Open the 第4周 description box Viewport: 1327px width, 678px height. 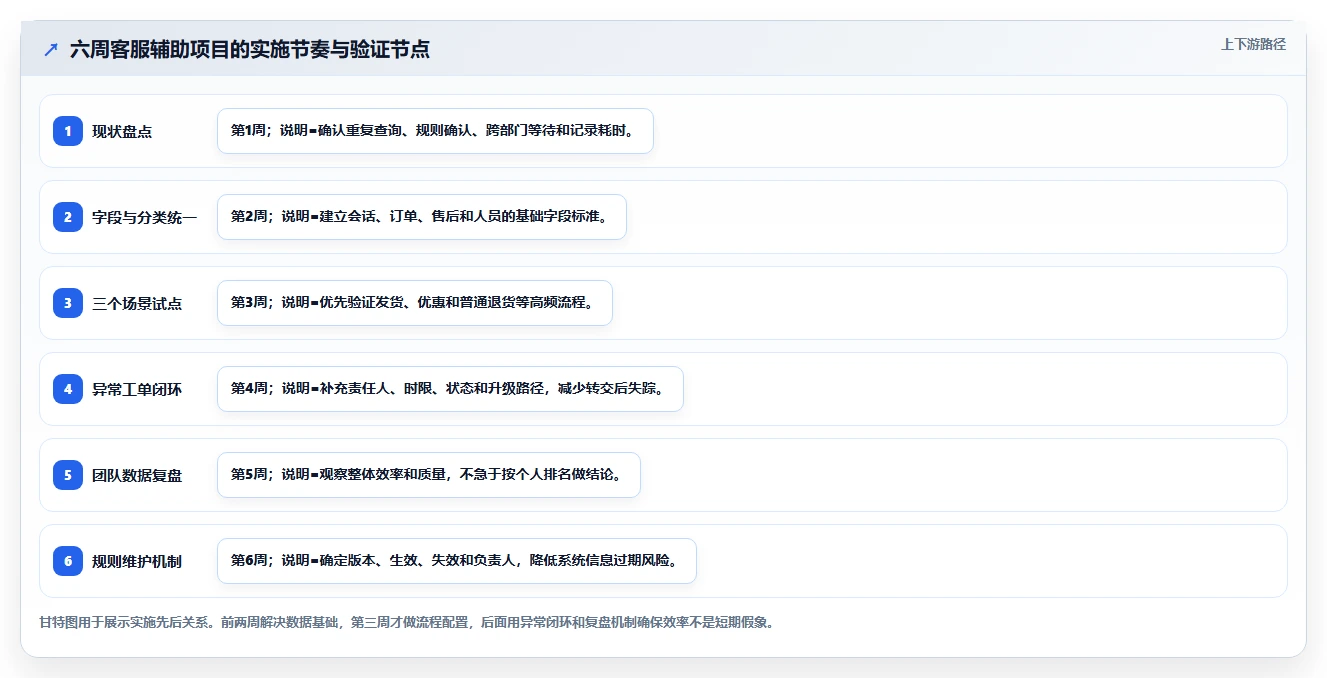point(450,389)
